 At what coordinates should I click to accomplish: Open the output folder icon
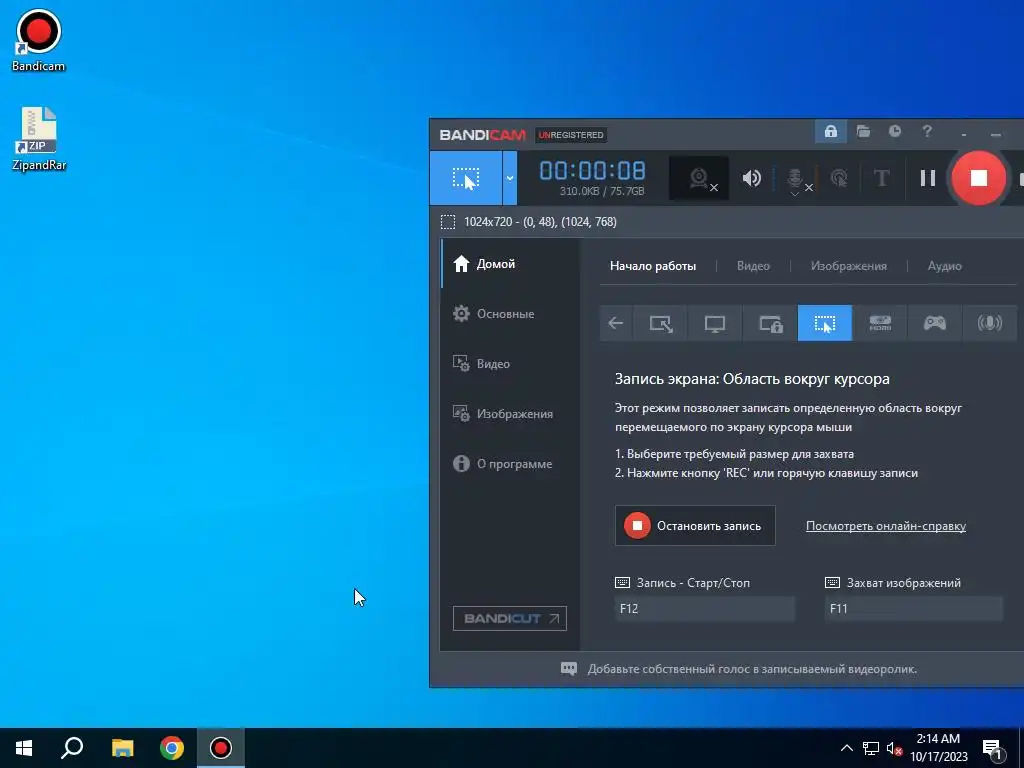(x=863, y=132)
